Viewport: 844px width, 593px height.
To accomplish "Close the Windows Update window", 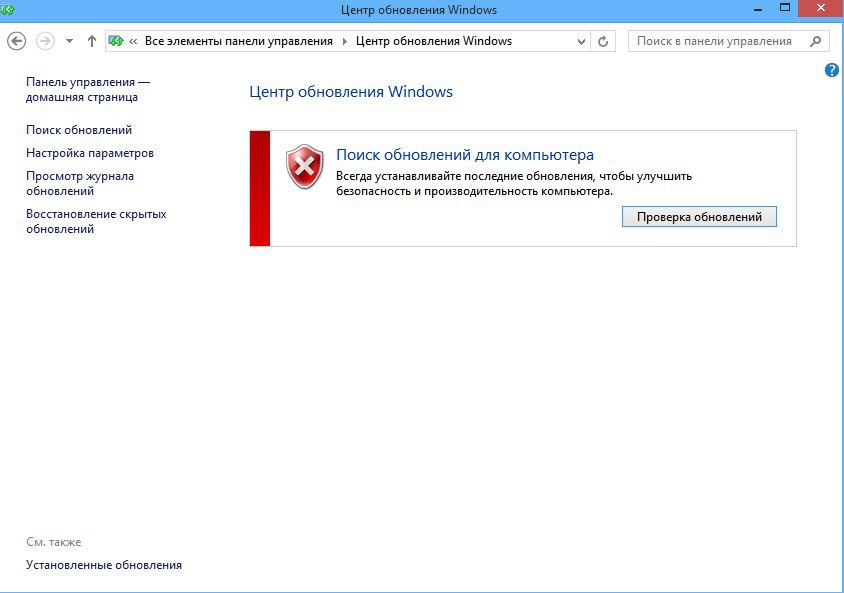I will click(821, 8).
